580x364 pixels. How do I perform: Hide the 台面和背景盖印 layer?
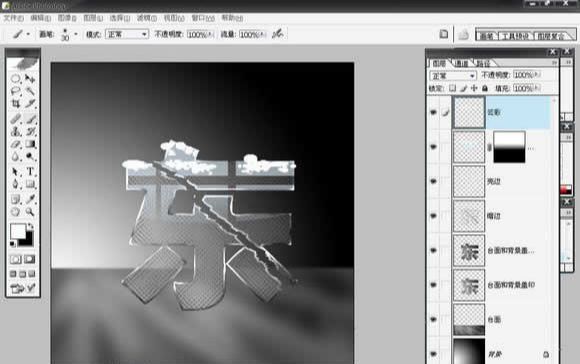(x=433, y=285)
